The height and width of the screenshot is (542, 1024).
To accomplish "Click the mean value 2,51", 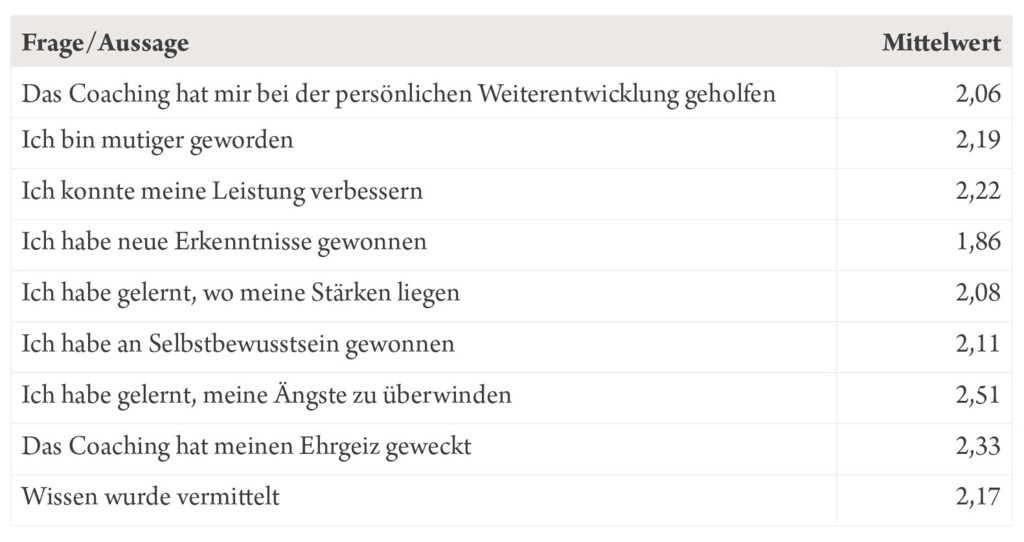I will (978, 394).
